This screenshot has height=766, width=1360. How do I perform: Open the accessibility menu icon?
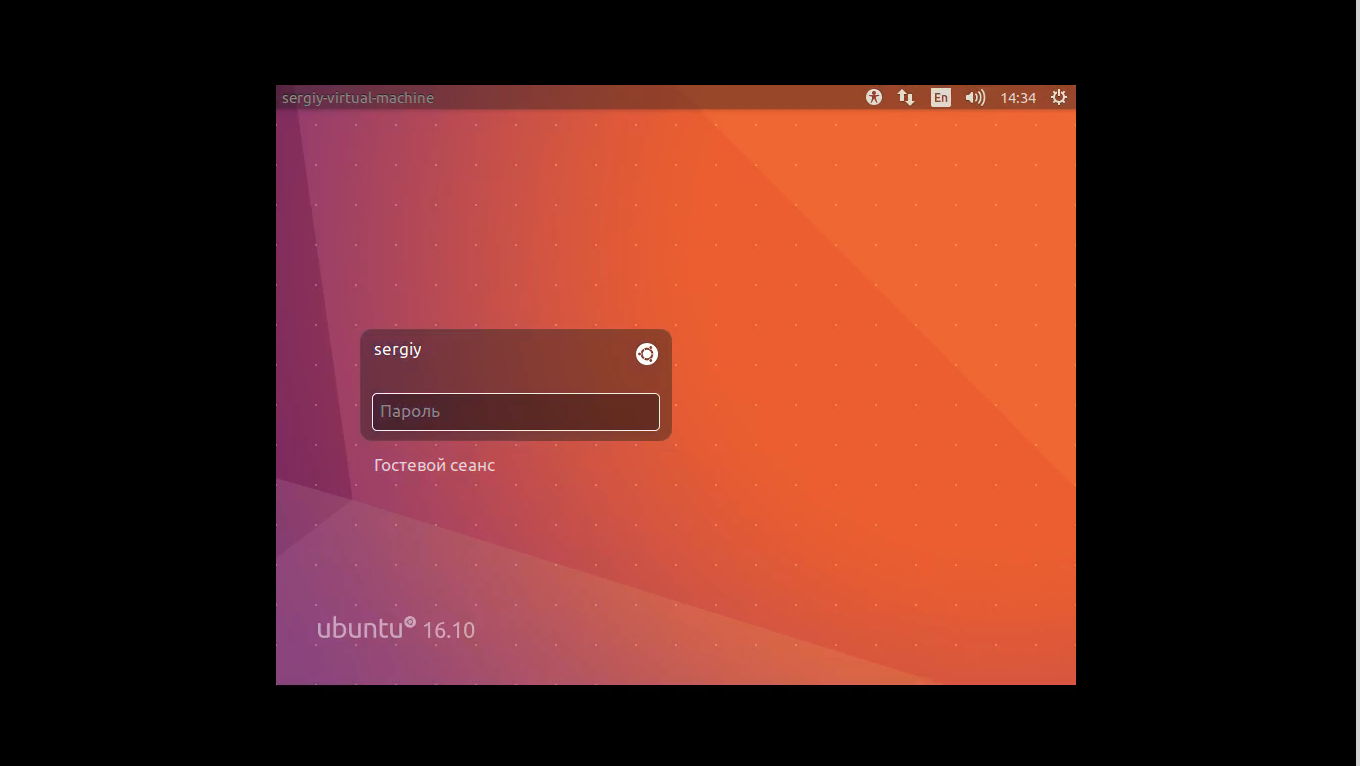(874, 97)
